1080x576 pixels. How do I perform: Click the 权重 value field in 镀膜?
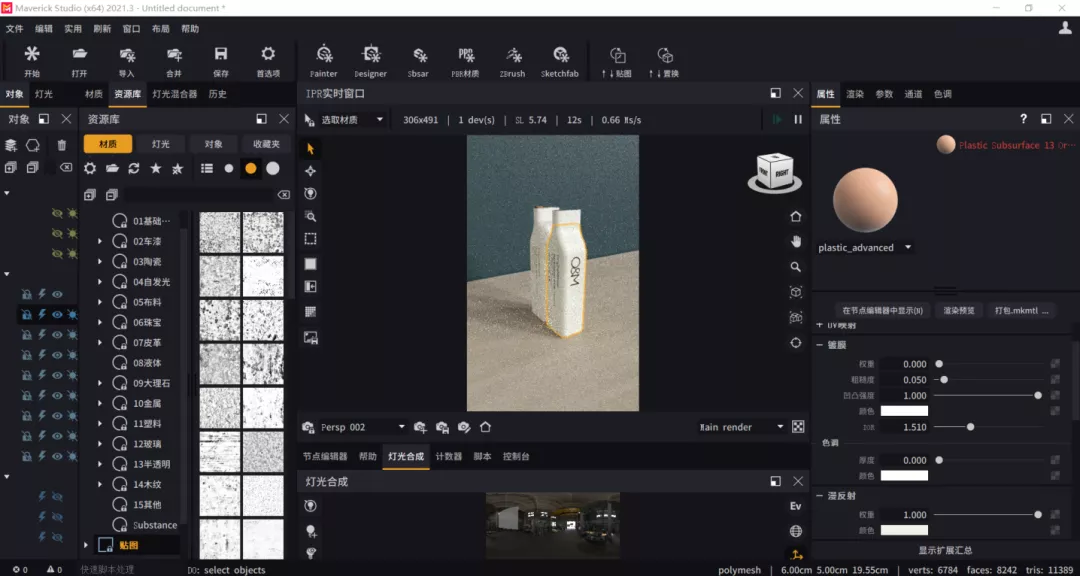[x=904, y=364]
